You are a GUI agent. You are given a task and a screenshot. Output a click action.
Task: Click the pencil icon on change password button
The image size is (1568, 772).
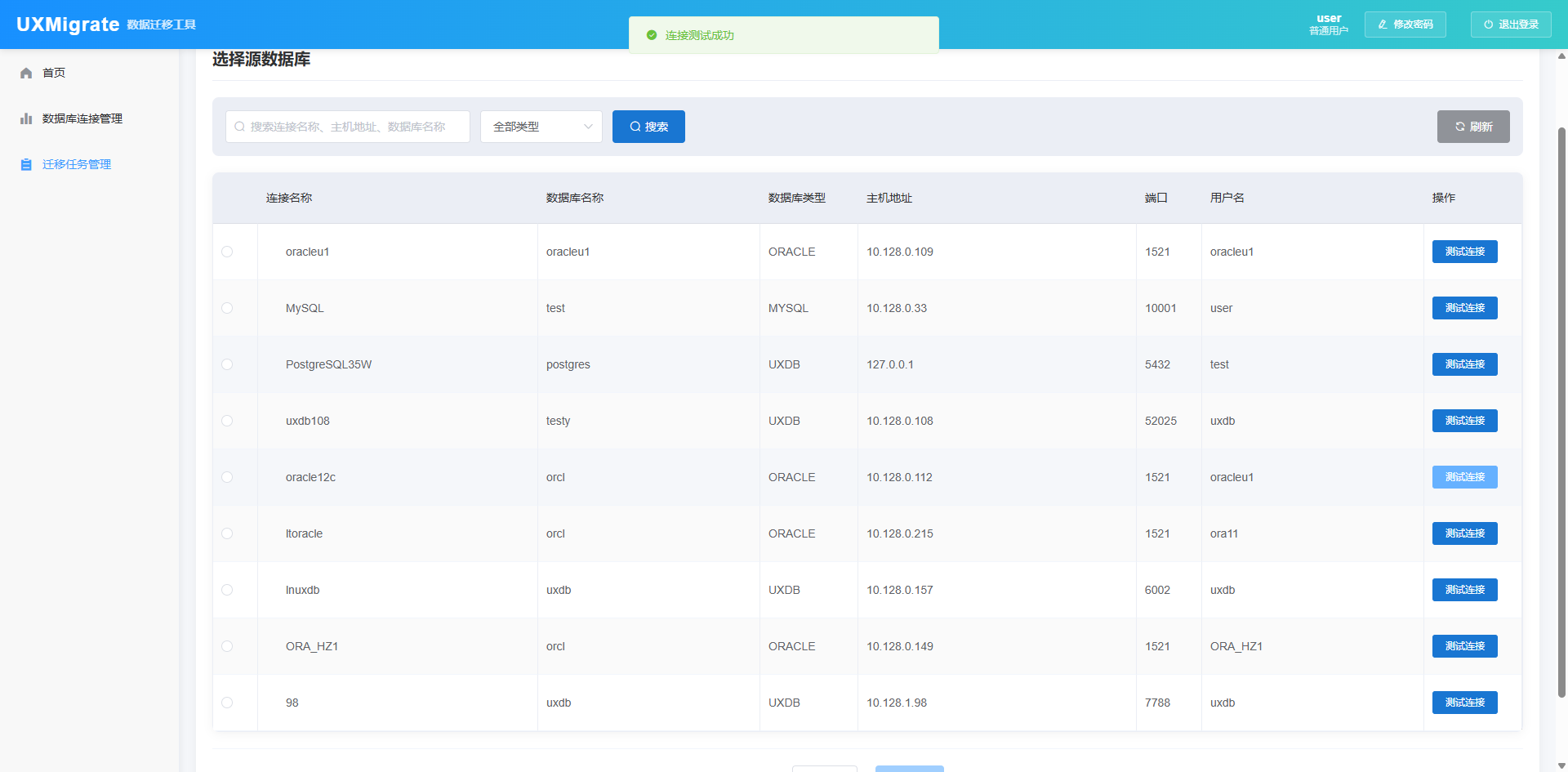pos(1383,25)
